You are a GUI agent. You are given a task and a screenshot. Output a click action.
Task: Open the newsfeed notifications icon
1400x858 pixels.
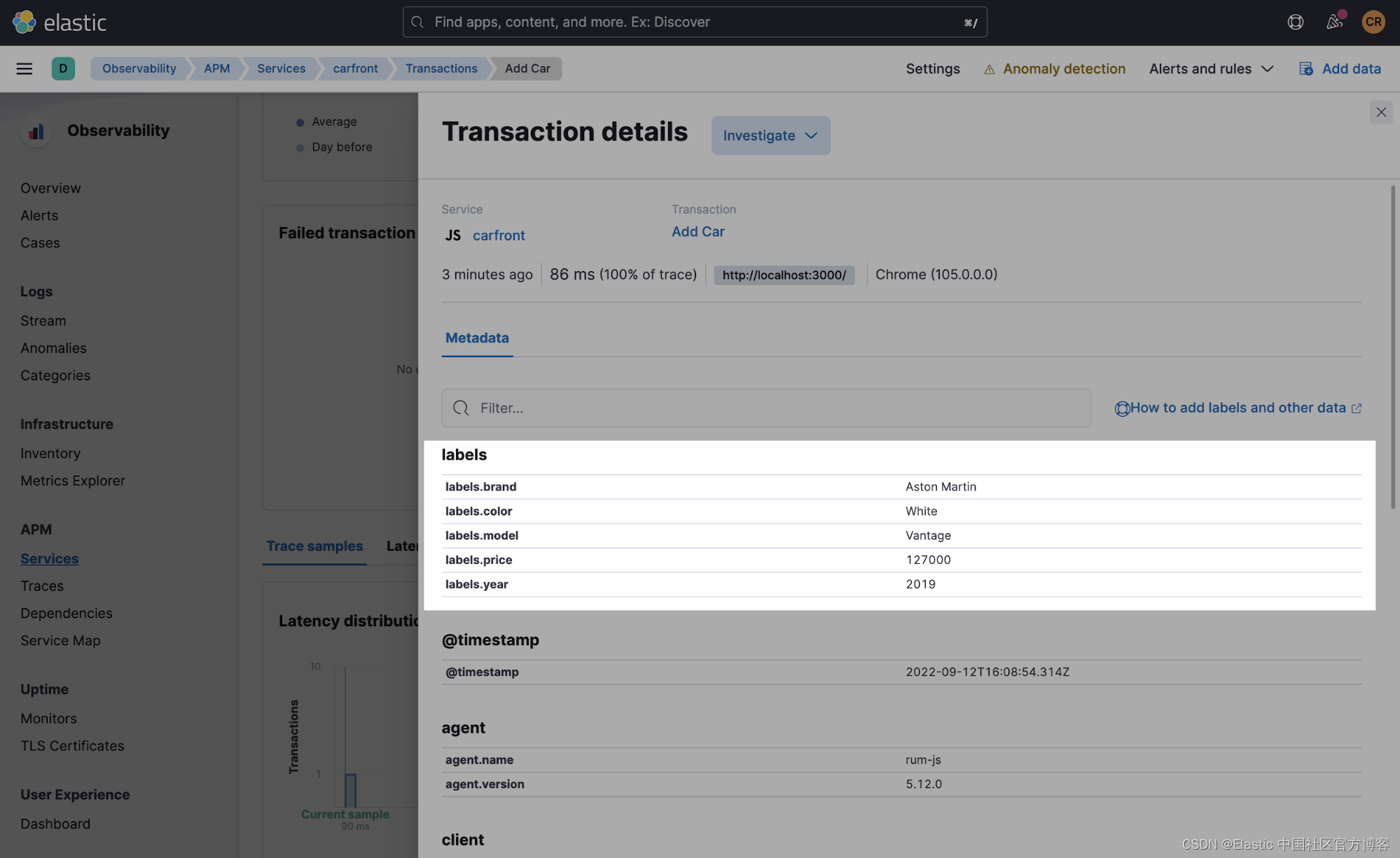click(1334, 22)
